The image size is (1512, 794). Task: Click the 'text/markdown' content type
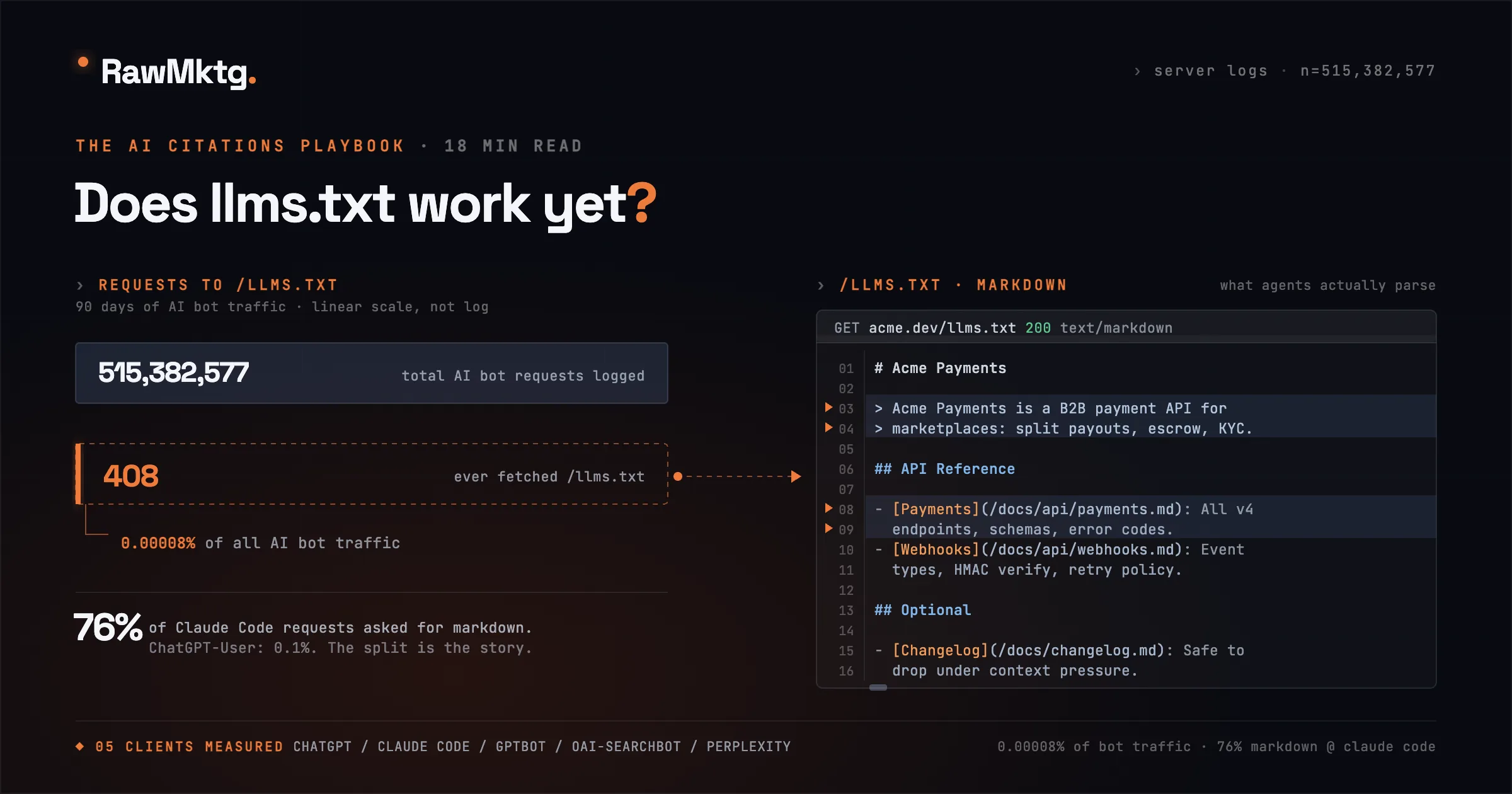(1116, 328)
